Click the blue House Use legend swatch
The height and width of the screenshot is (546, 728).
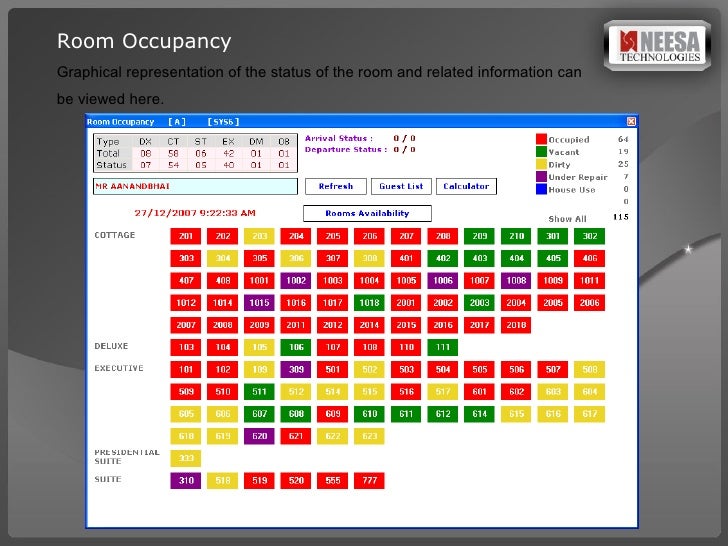pyautogui.click(x=541, y=188)
